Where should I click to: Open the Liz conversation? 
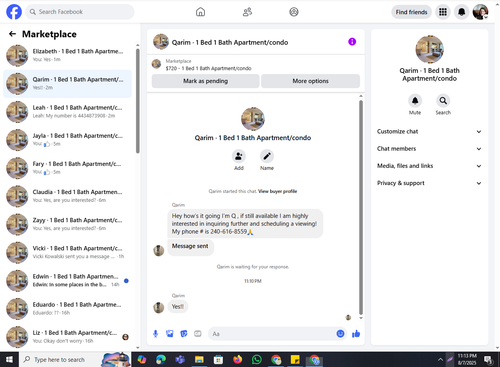tap(67, 337)
